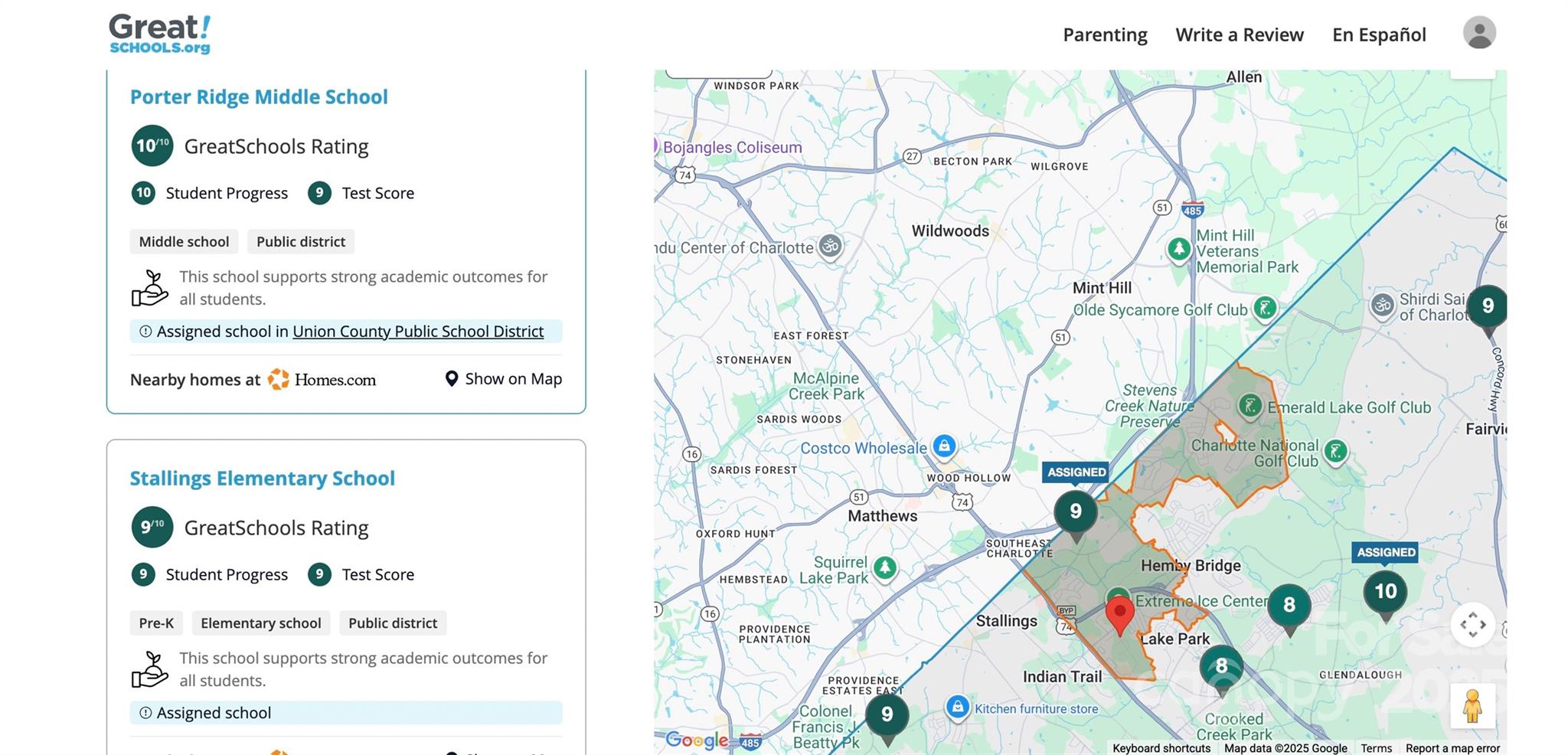Screen dimensions: 1568x755
Task: Switch site language with En Español
Action: (x=1378, y=34)
